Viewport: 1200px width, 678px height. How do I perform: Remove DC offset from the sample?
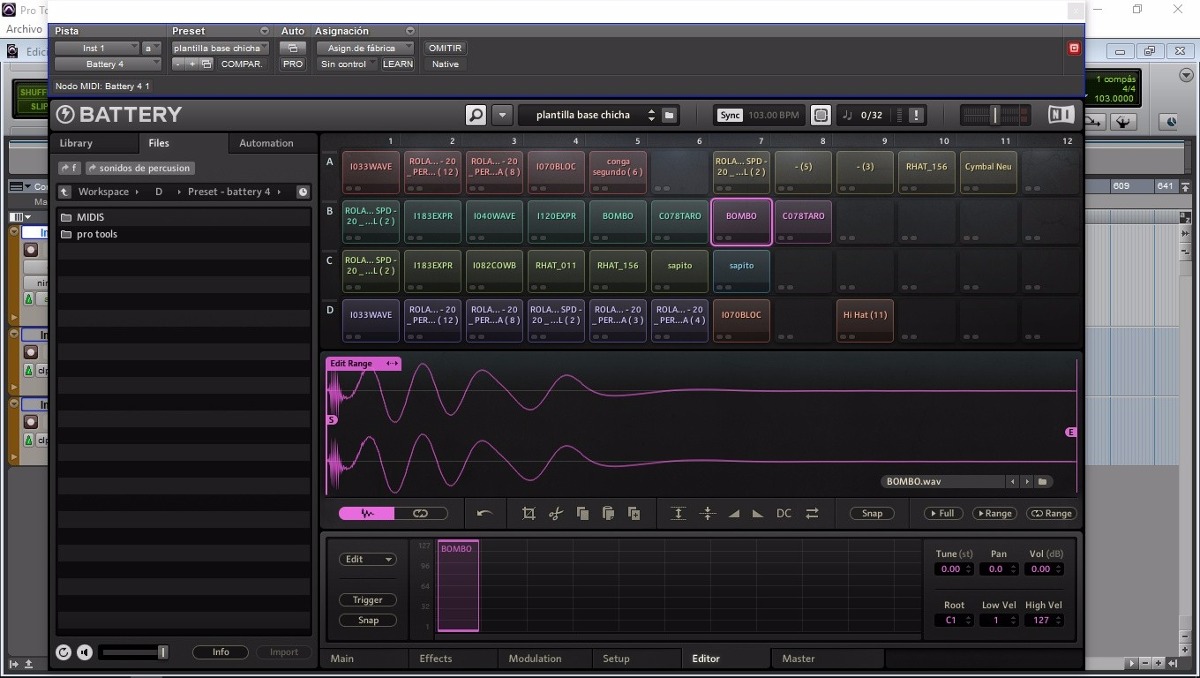784,513
